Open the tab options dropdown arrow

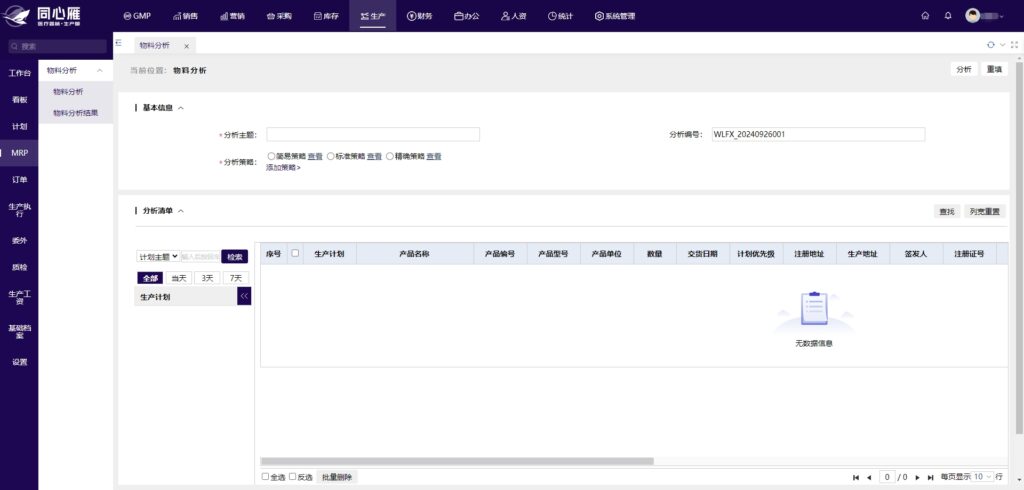click(x=1002, y=44)
